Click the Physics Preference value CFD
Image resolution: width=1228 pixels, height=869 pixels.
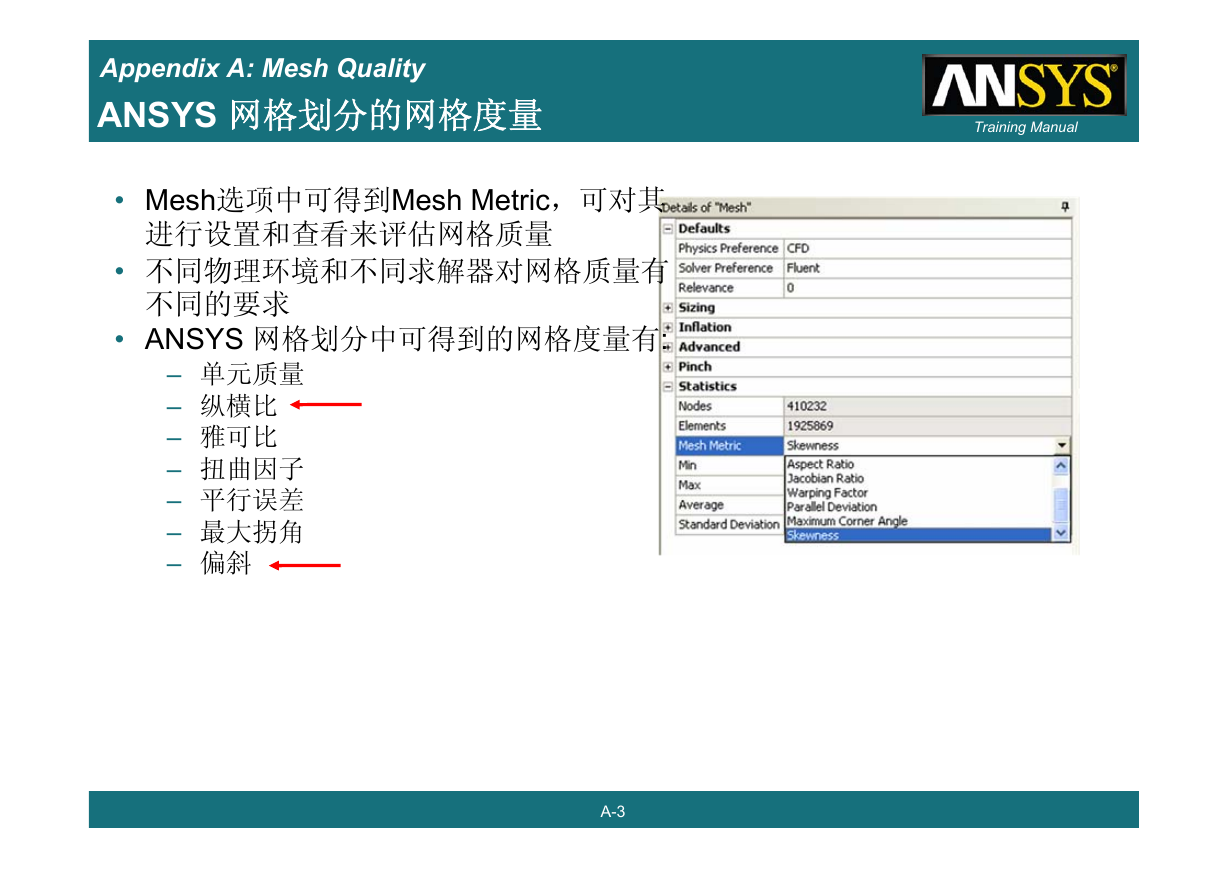coord(798,248)
